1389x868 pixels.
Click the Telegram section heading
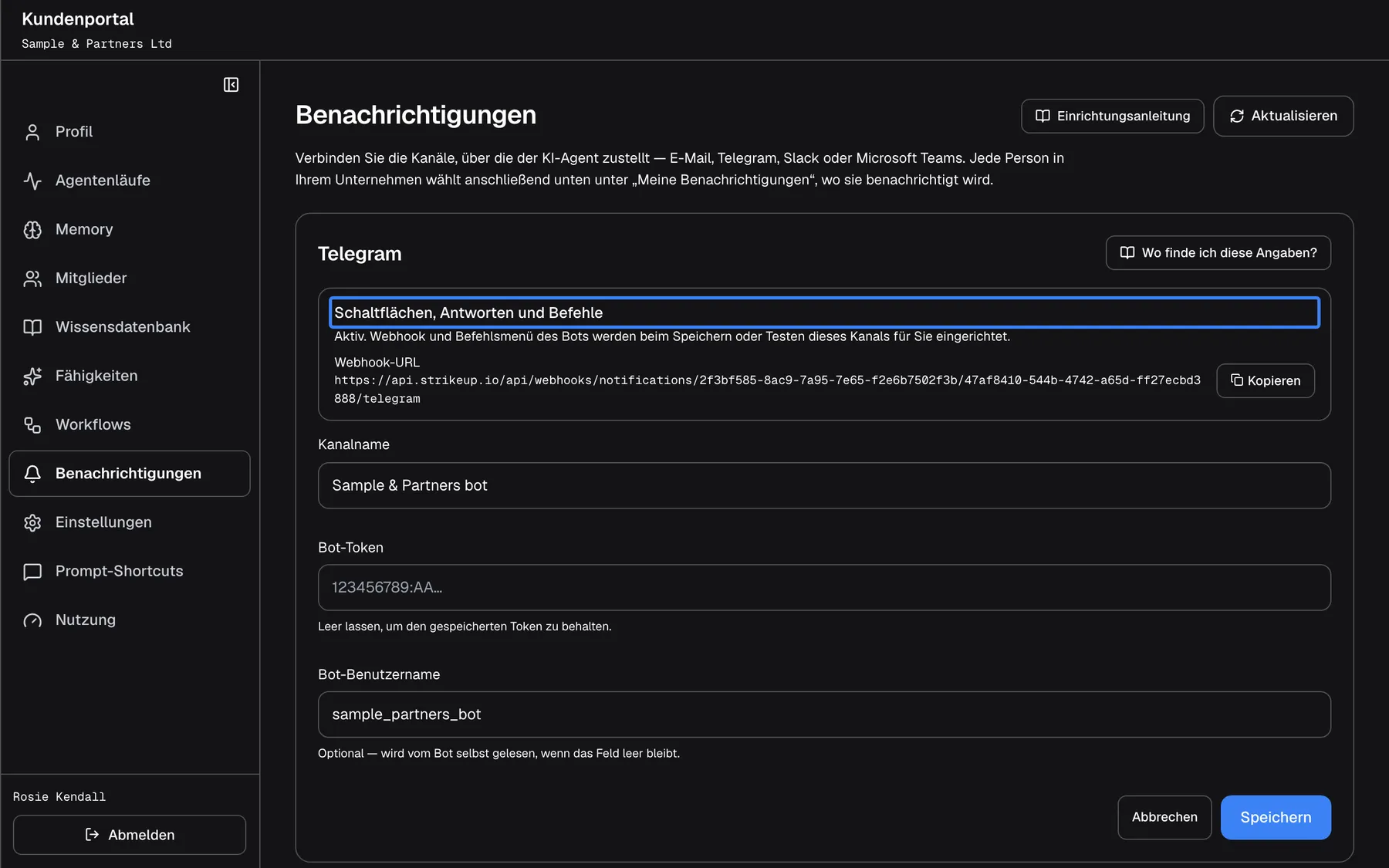tap(360, 254)
